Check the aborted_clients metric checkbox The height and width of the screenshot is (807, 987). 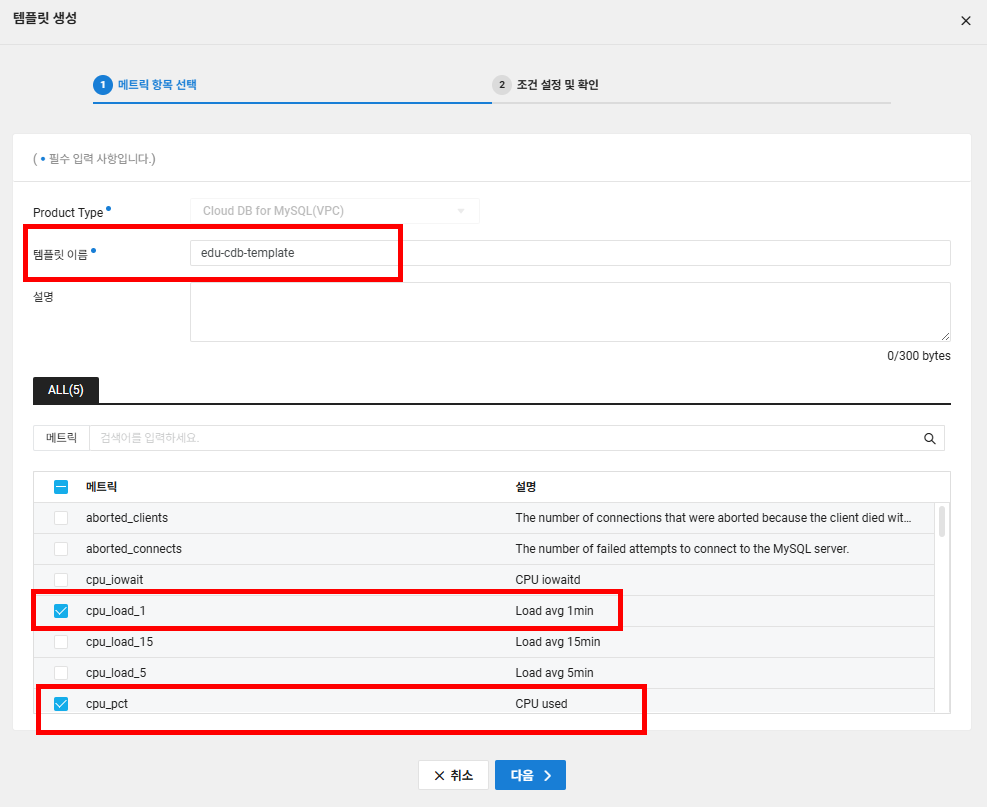pos(61,518)
